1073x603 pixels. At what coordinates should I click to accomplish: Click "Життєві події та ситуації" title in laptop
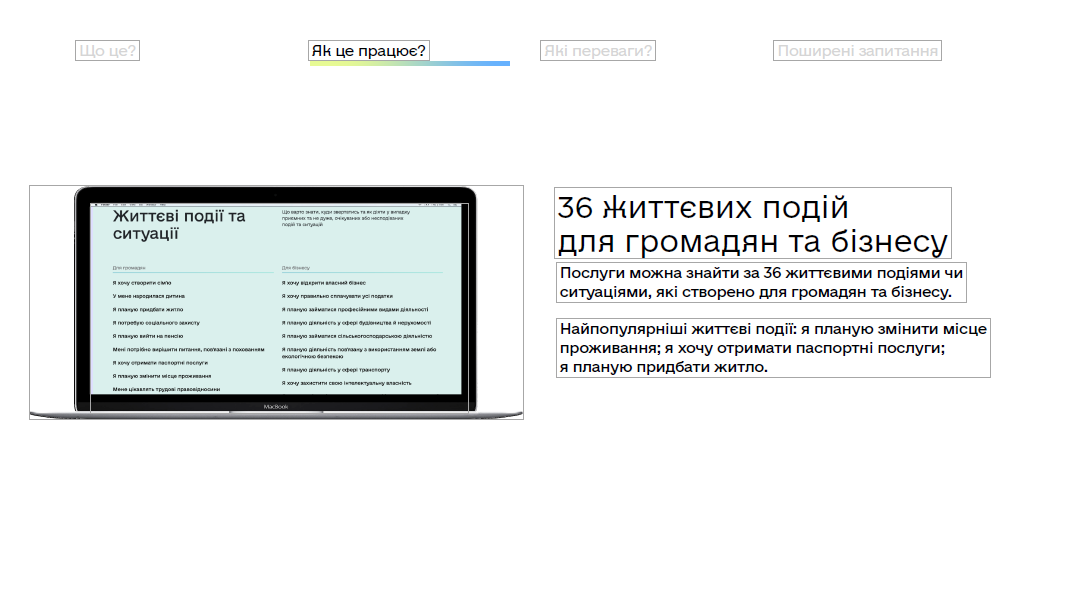click(x=179, y=225)
